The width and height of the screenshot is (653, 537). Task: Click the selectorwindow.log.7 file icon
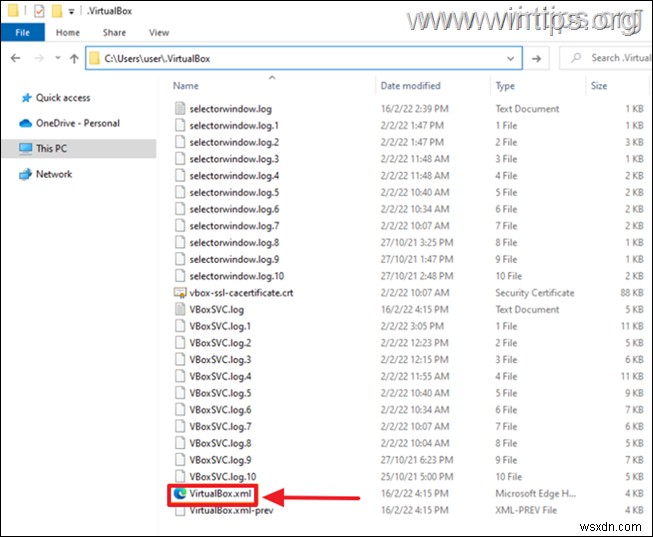click(180, 226)
